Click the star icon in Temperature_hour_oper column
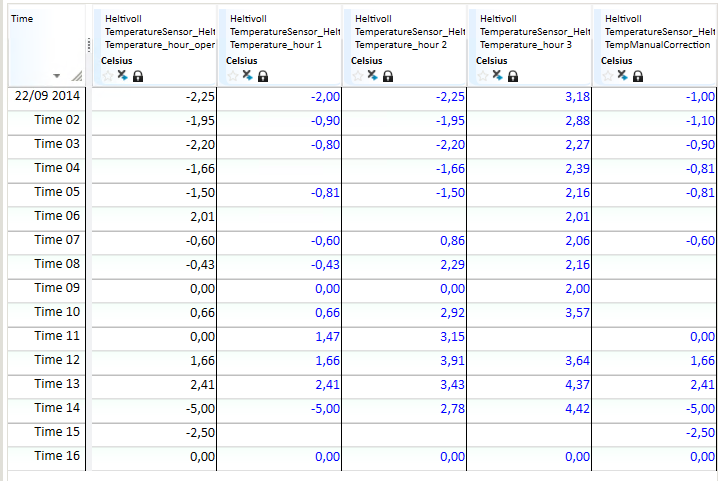The image size is (727, 481). point(108,75)
